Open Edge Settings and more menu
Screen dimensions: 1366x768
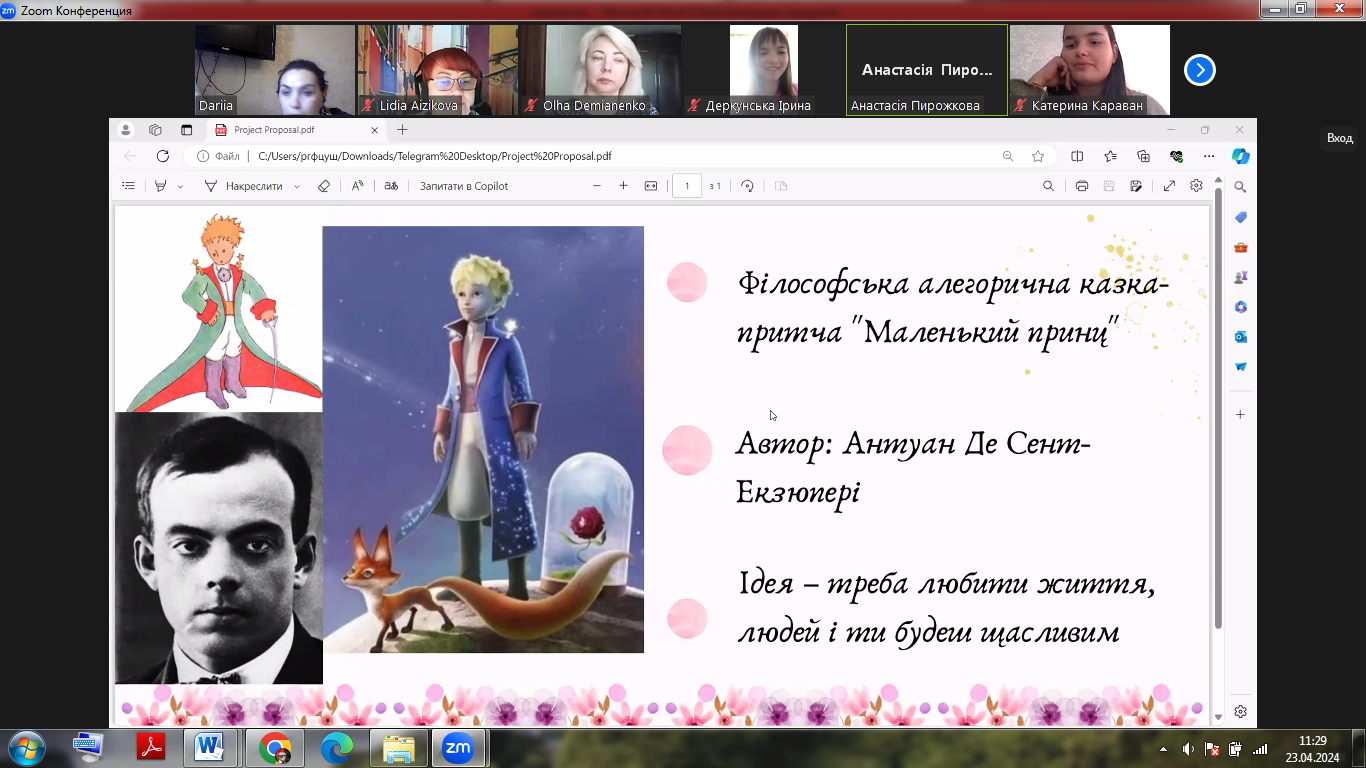1209,156
